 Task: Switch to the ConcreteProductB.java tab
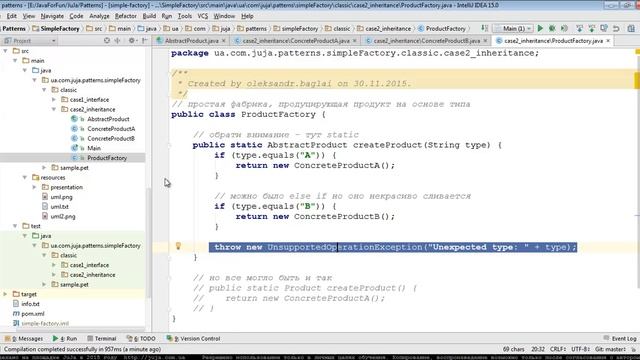point(427,41)
